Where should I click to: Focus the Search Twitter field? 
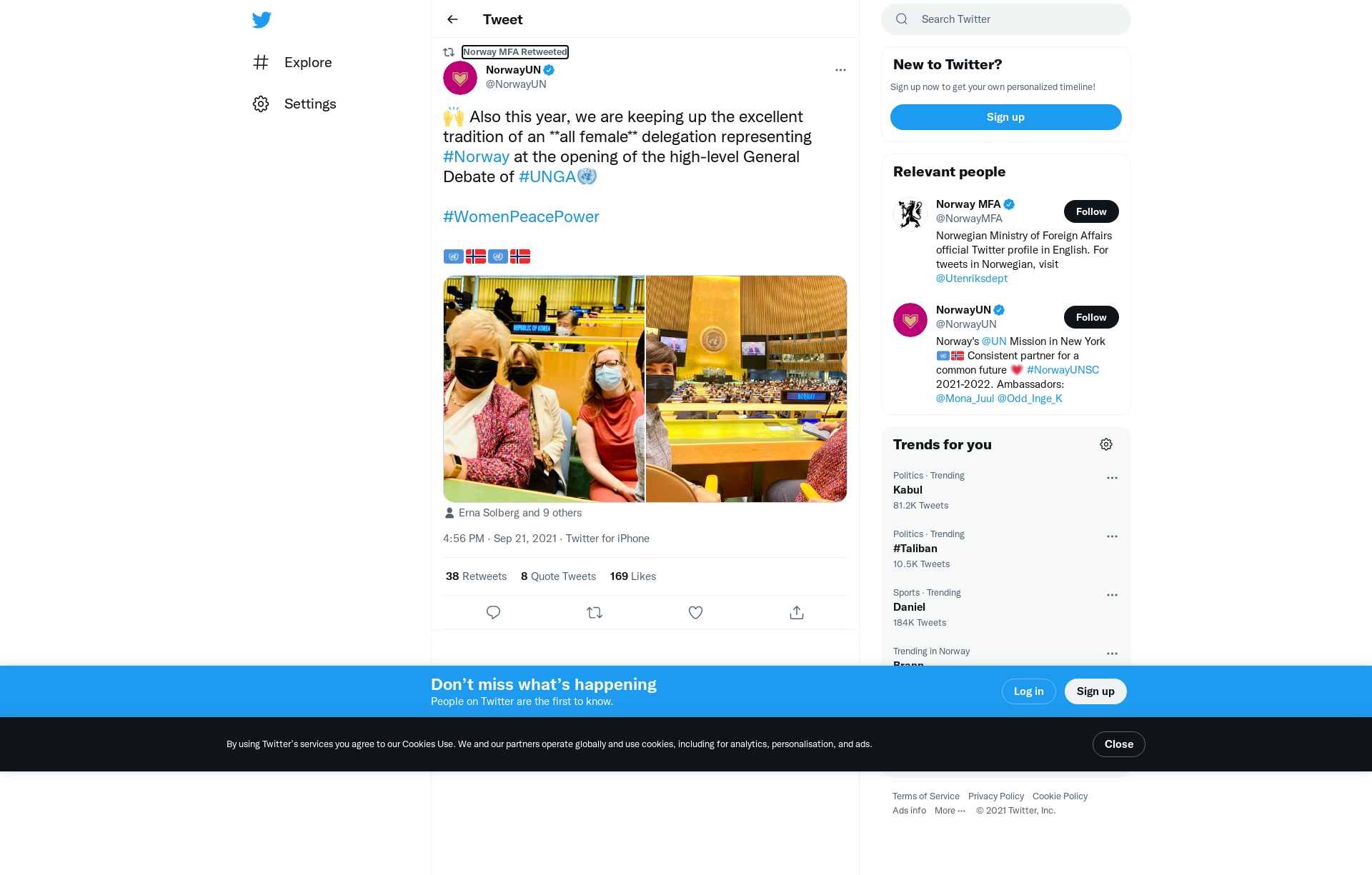click(x=1005, y=19)
